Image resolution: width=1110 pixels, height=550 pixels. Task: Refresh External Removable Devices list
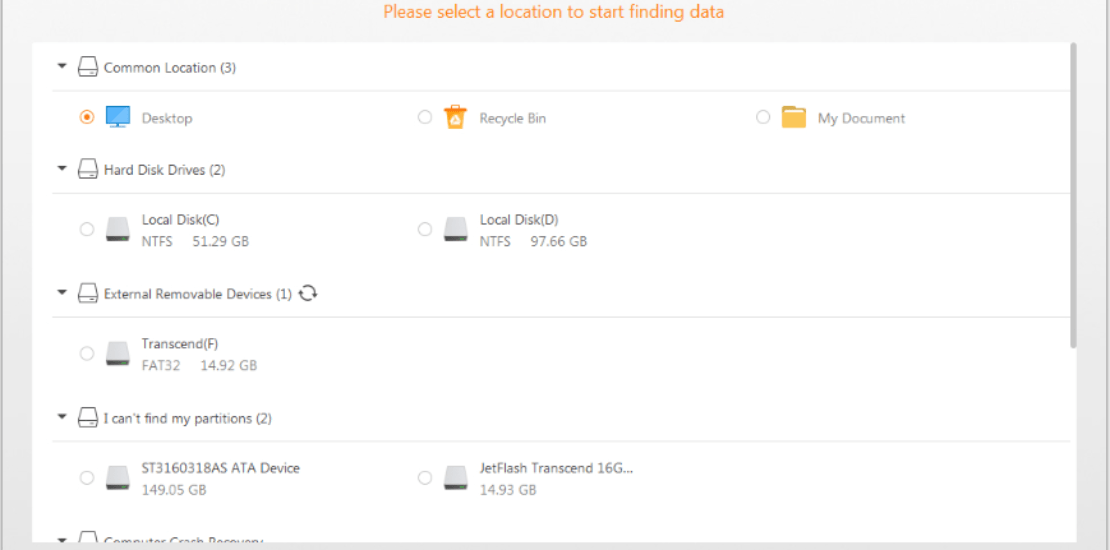pos(307,293)
